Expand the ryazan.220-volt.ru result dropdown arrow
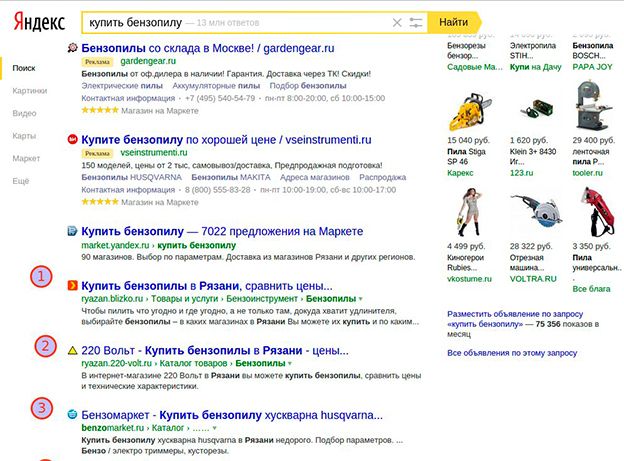Image resolution: width=624 pixels, height=461 pixels. coord(291,364)
